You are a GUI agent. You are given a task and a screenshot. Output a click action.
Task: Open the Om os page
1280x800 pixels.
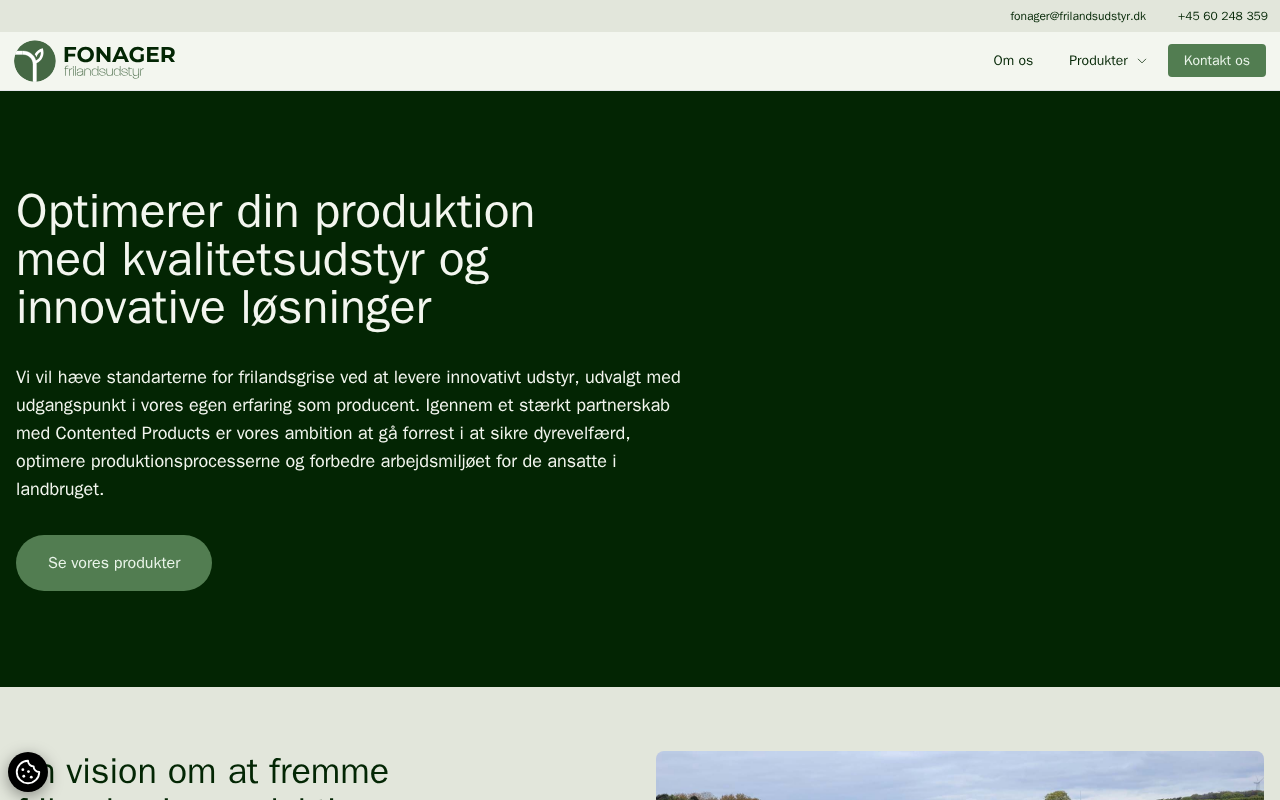click(1013, 61)
